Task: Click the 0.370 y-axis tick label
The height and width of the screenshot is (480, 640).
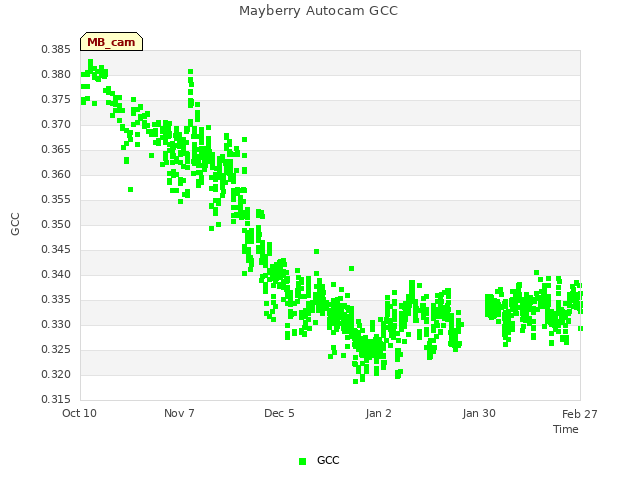Action: 56,124
